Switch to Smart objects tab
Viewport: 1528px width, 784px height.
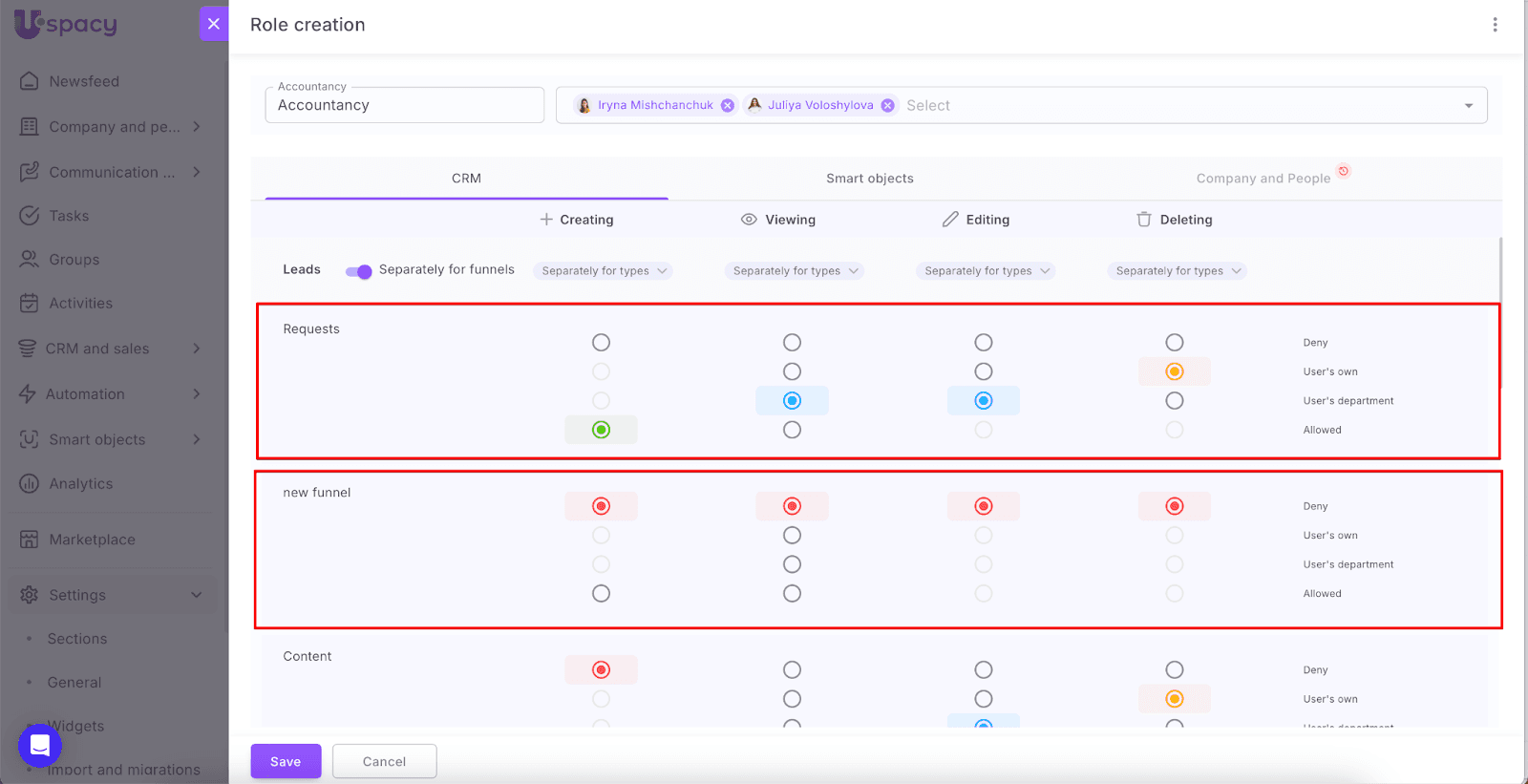pos(869,179)
